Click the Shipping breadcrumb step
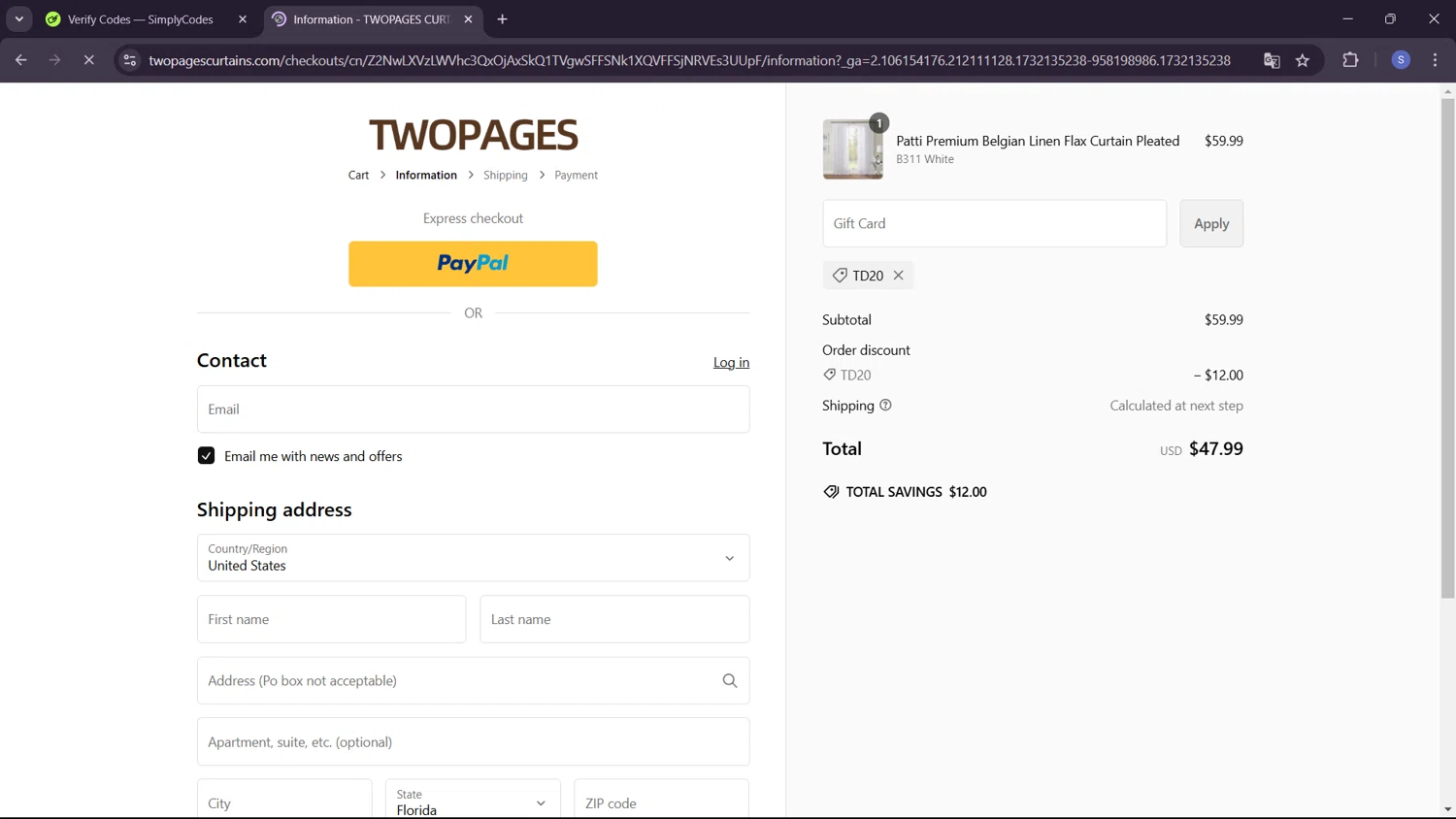 coord(506,176)
